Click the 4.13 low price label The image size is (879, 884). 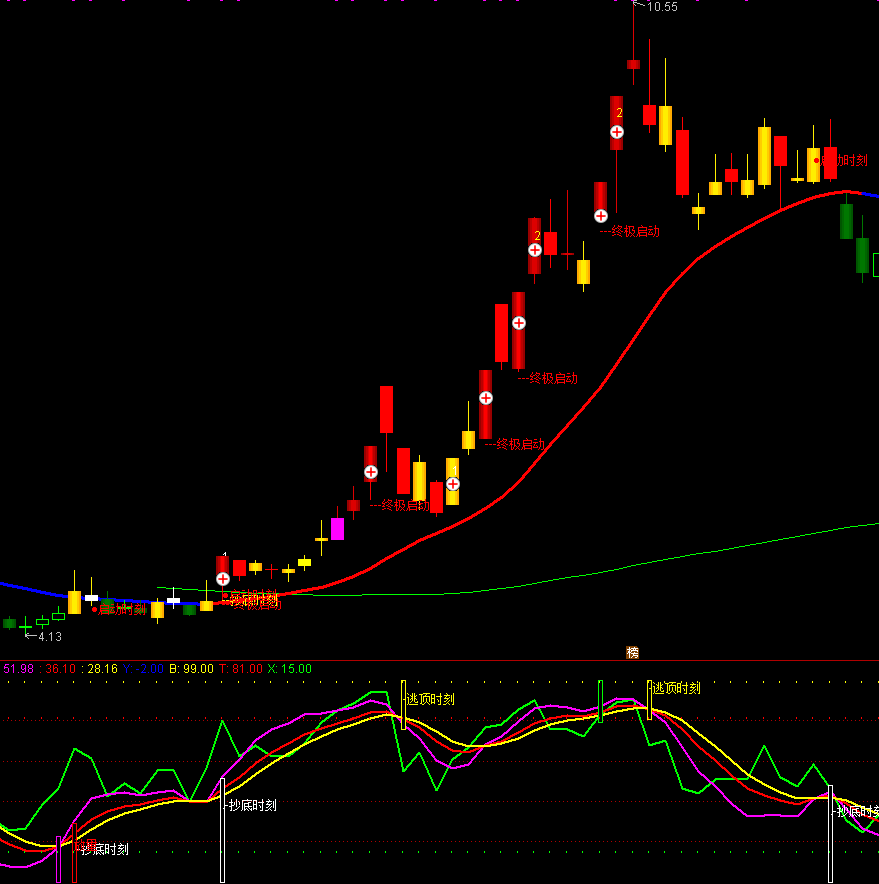tap(49, 636)
